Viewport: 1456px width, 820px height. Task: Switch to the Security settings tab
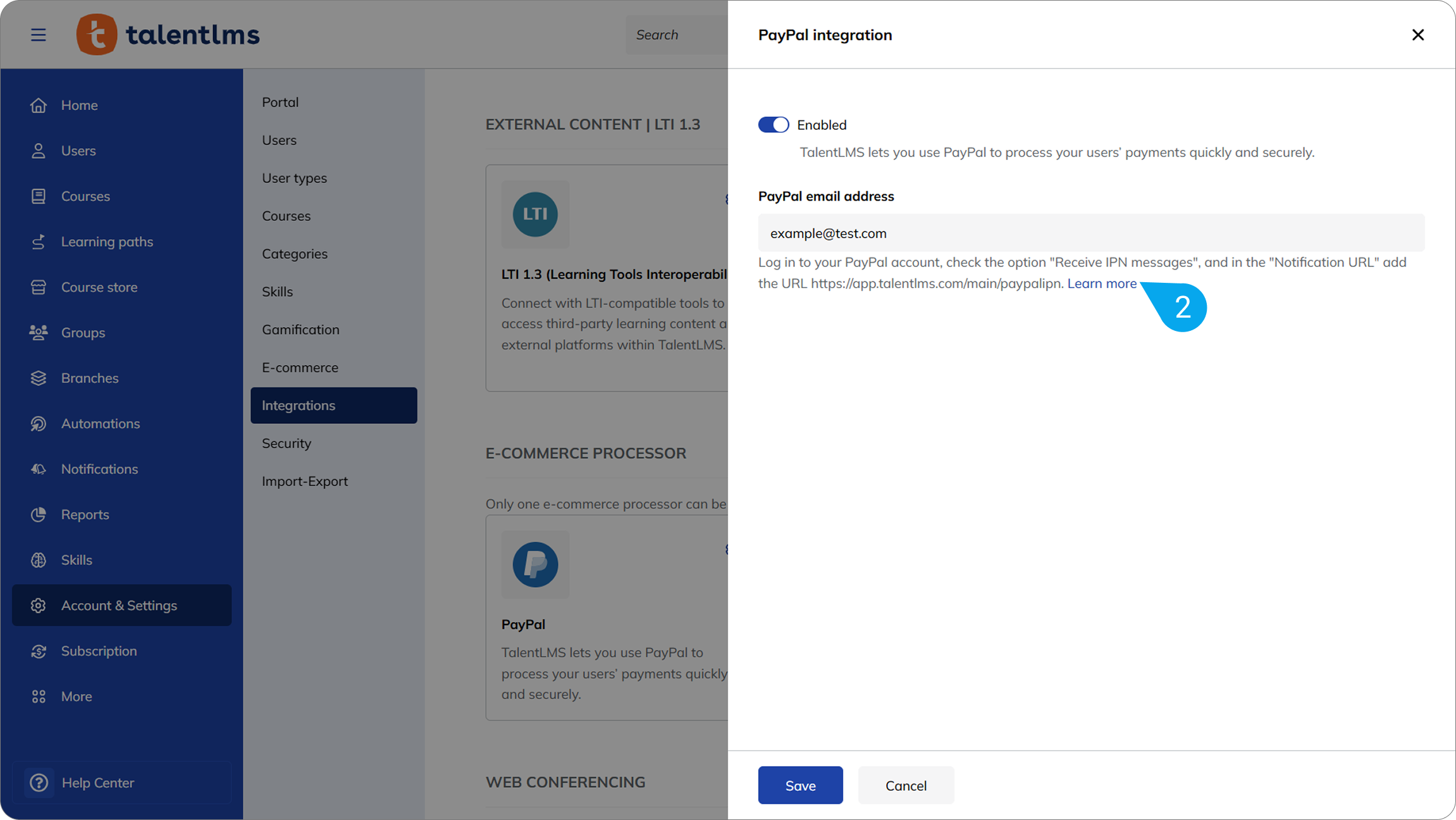pos(287,444)
